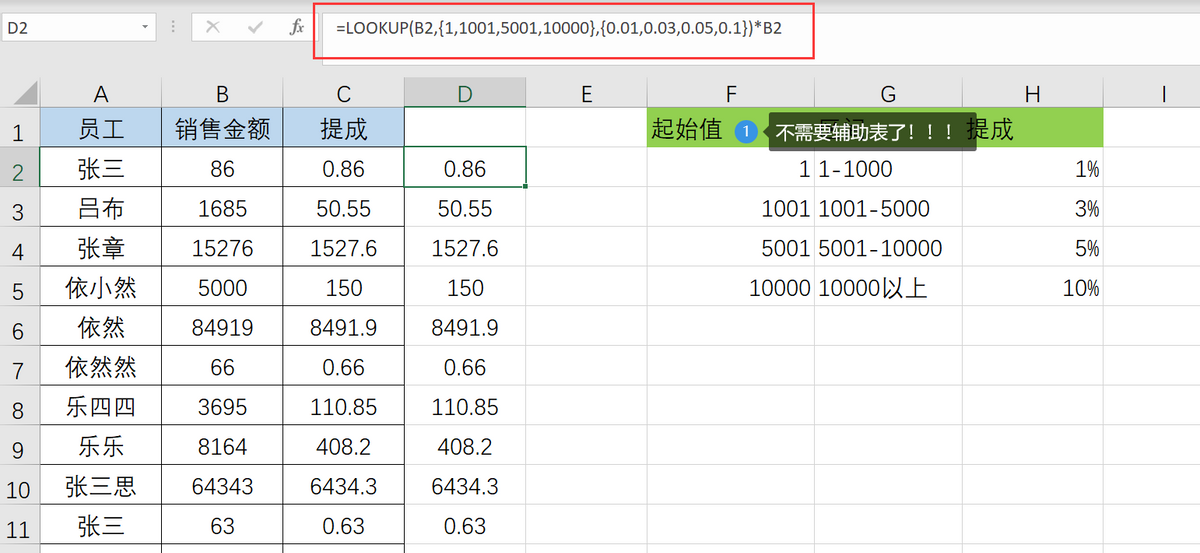This screenshot has height=553, width=1200.
Task: Select row 1 header
Action: click(x=20, y=128)
